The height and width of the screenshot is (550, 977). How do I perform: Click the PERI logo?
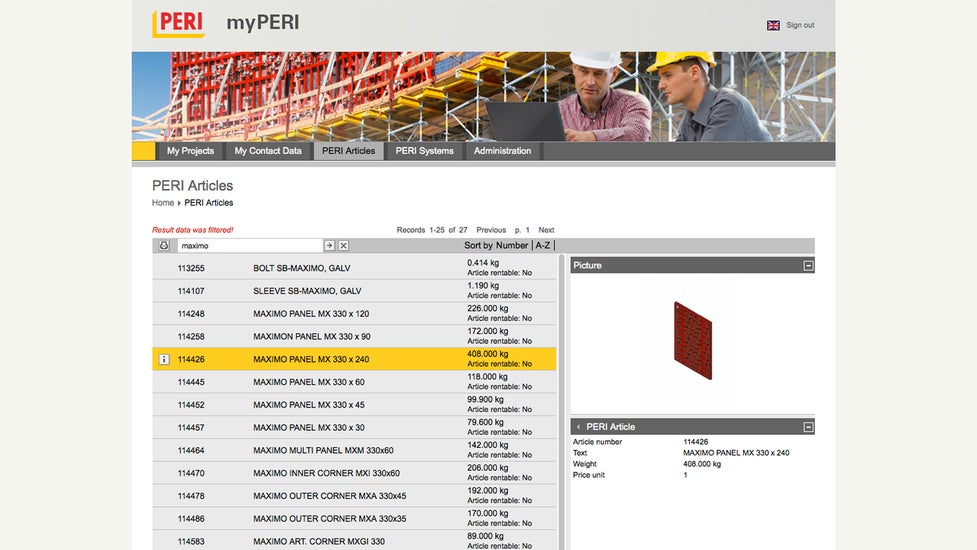click(178, 24)
